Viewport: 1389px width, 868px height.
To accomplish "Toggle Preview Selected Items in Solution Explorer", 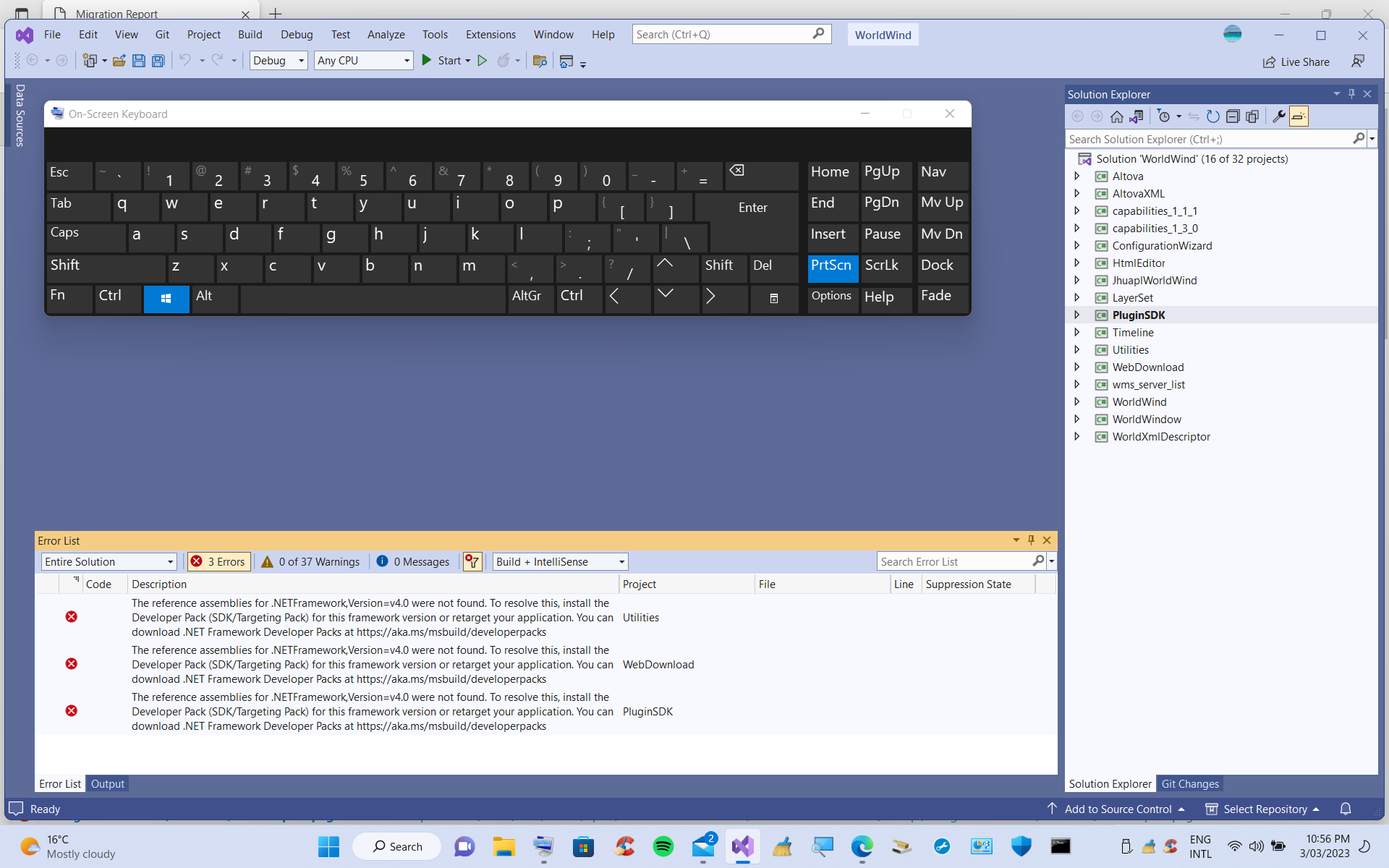I will [1299, 116].
